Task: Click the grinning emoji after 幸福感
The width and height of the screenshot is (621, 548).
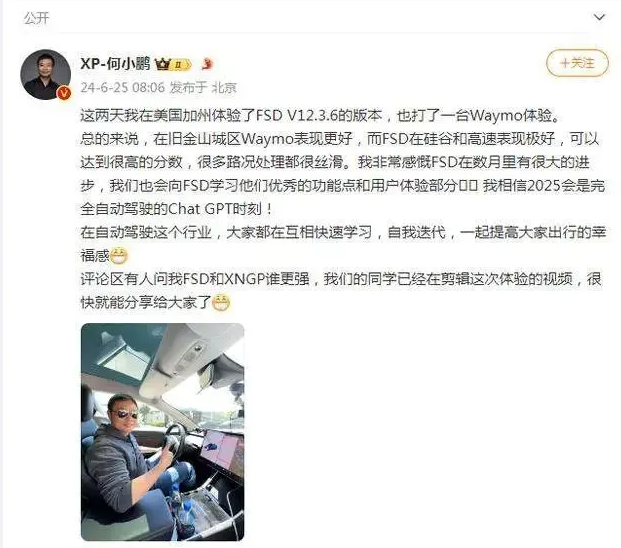Action: tap(118, 256)
